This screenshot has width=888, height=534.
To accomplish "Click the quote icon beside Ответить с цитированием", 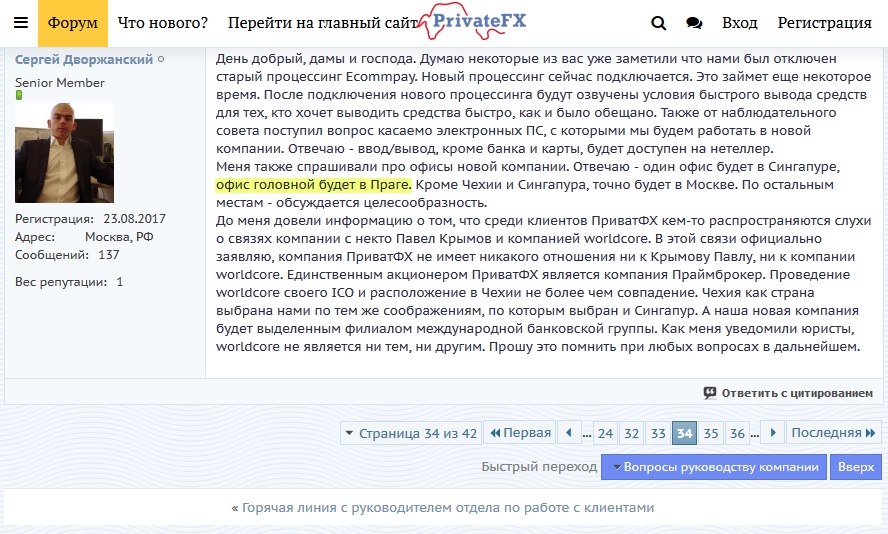I will pyautogui.click(x=710, y=392).
